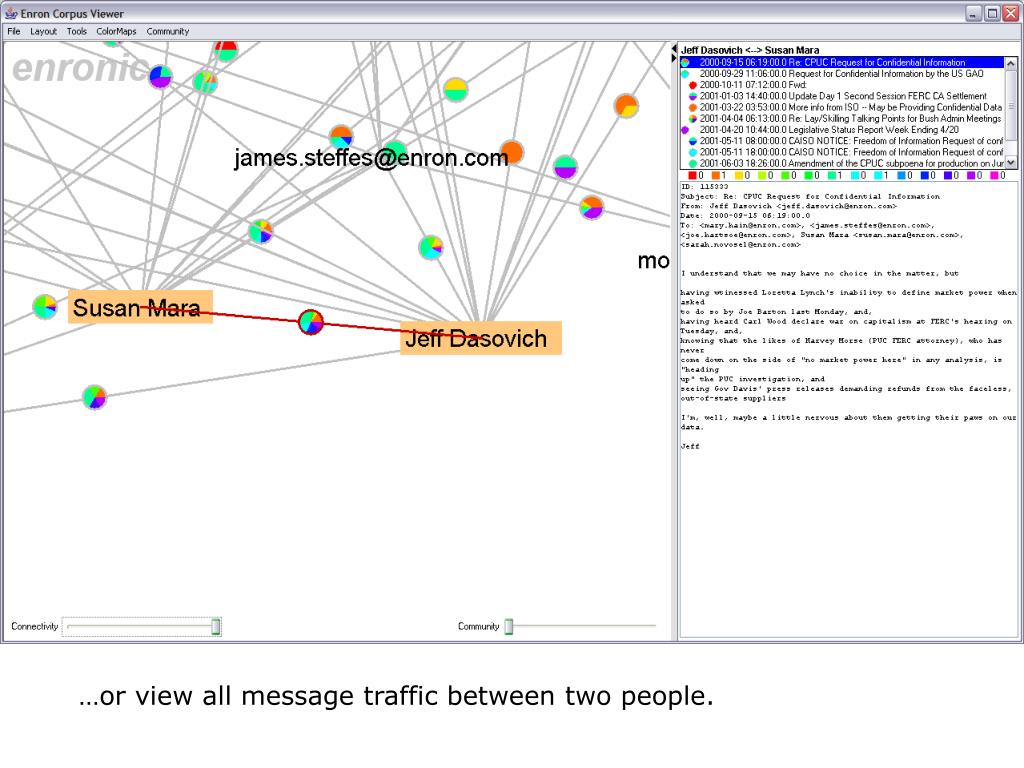The width and height of the screenshot is (1024, 768).
Task: Select the teal and purple half-split node
Action: tap(565, 167)
